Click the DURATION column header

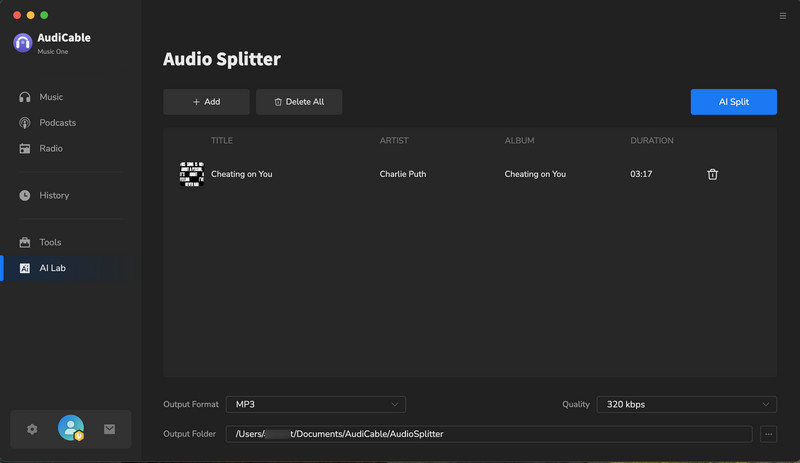pyautogui.click(x=652, y=140)
